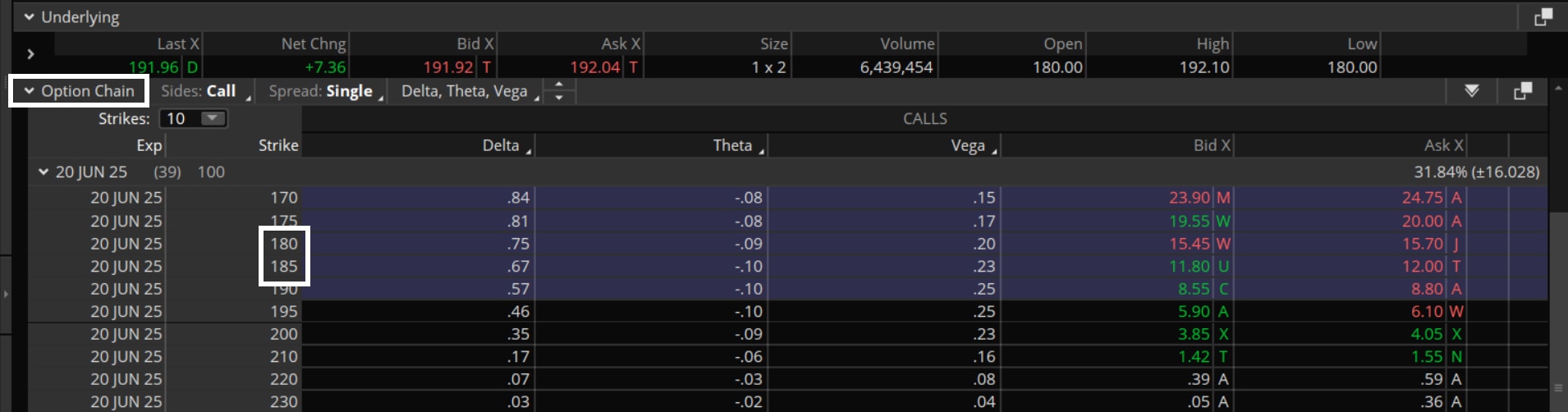Click the strike value 195

[284, 311]
